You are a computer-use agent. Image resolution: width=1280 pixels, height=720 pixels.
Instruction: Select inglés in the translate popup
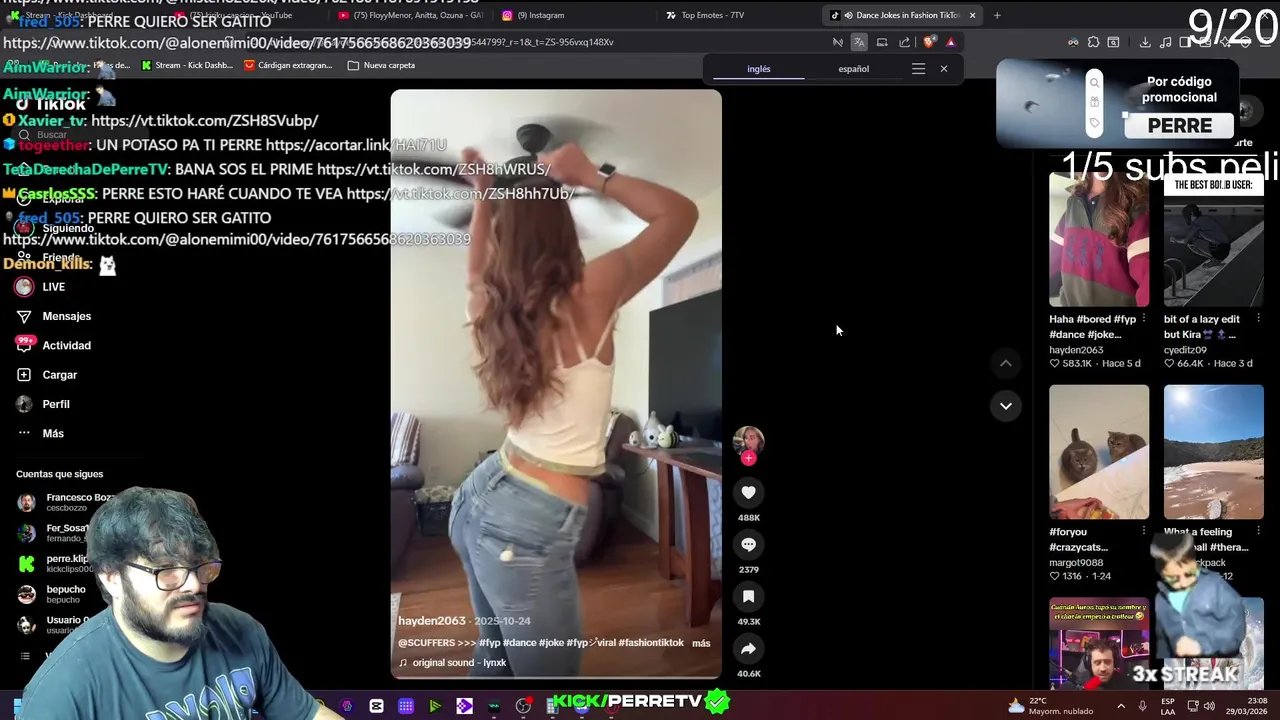click(x=759, y=69)
